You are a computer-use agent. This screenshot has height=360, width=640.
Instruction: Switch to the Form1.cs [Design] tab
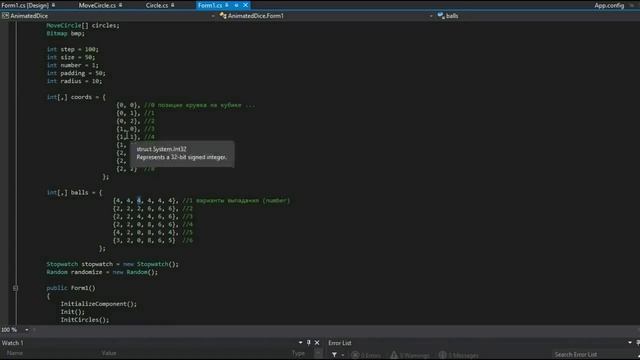point(25,5)
